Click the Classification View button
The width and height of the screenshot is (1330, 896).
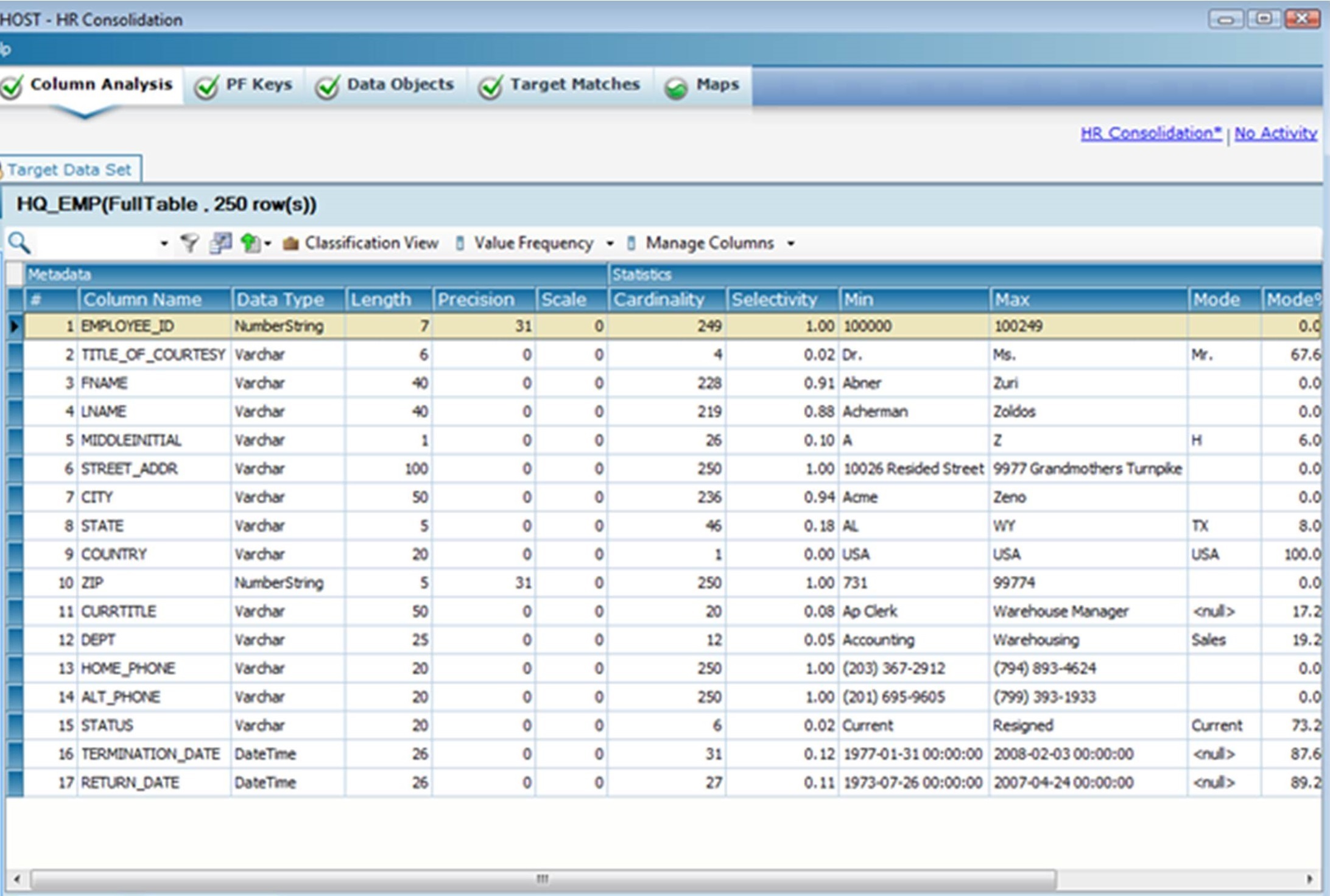[361, 243]
